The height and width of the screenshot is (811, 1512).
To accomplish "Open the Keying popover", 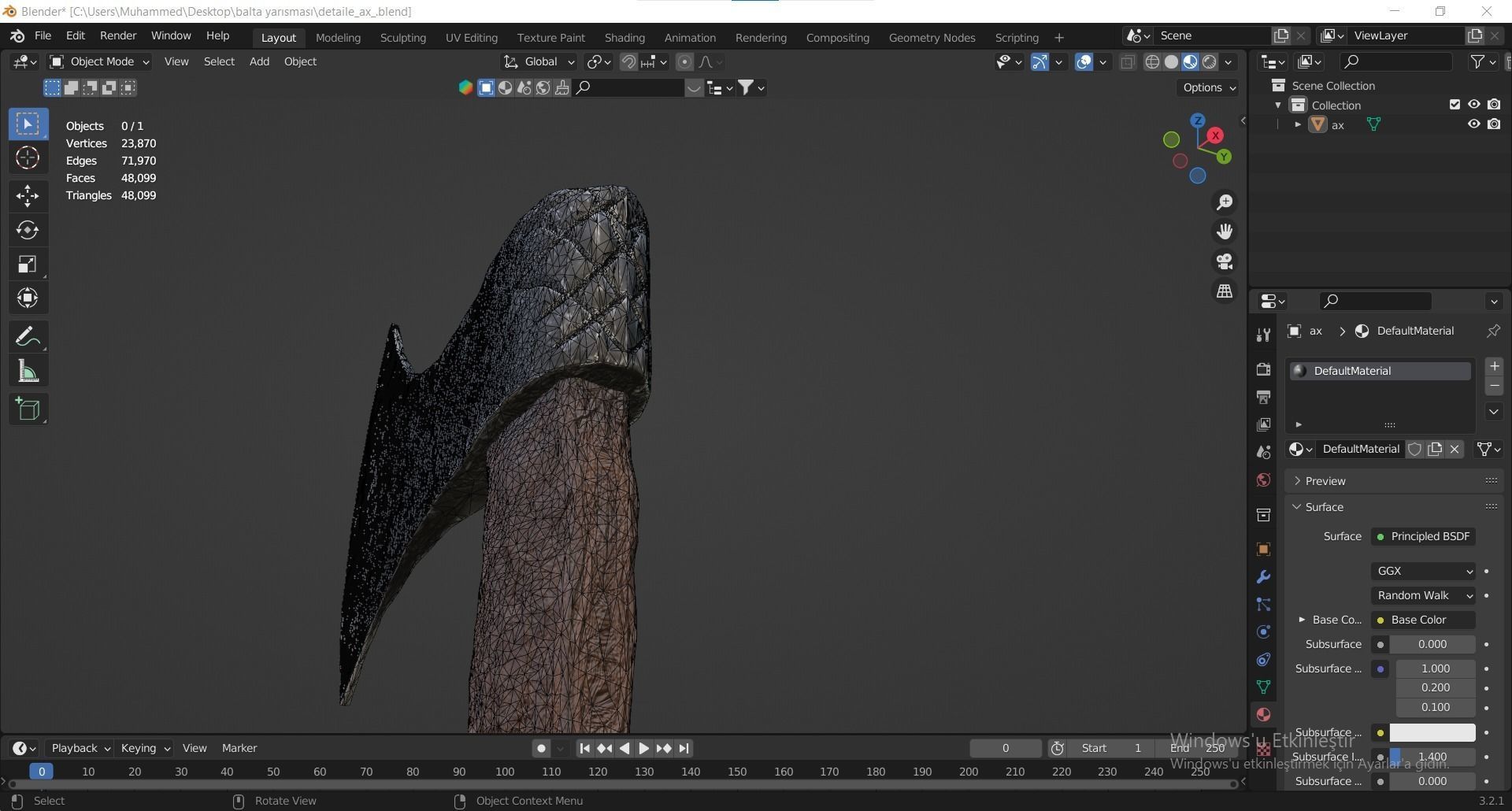I will pyautogui.click(x=145, y=748).
